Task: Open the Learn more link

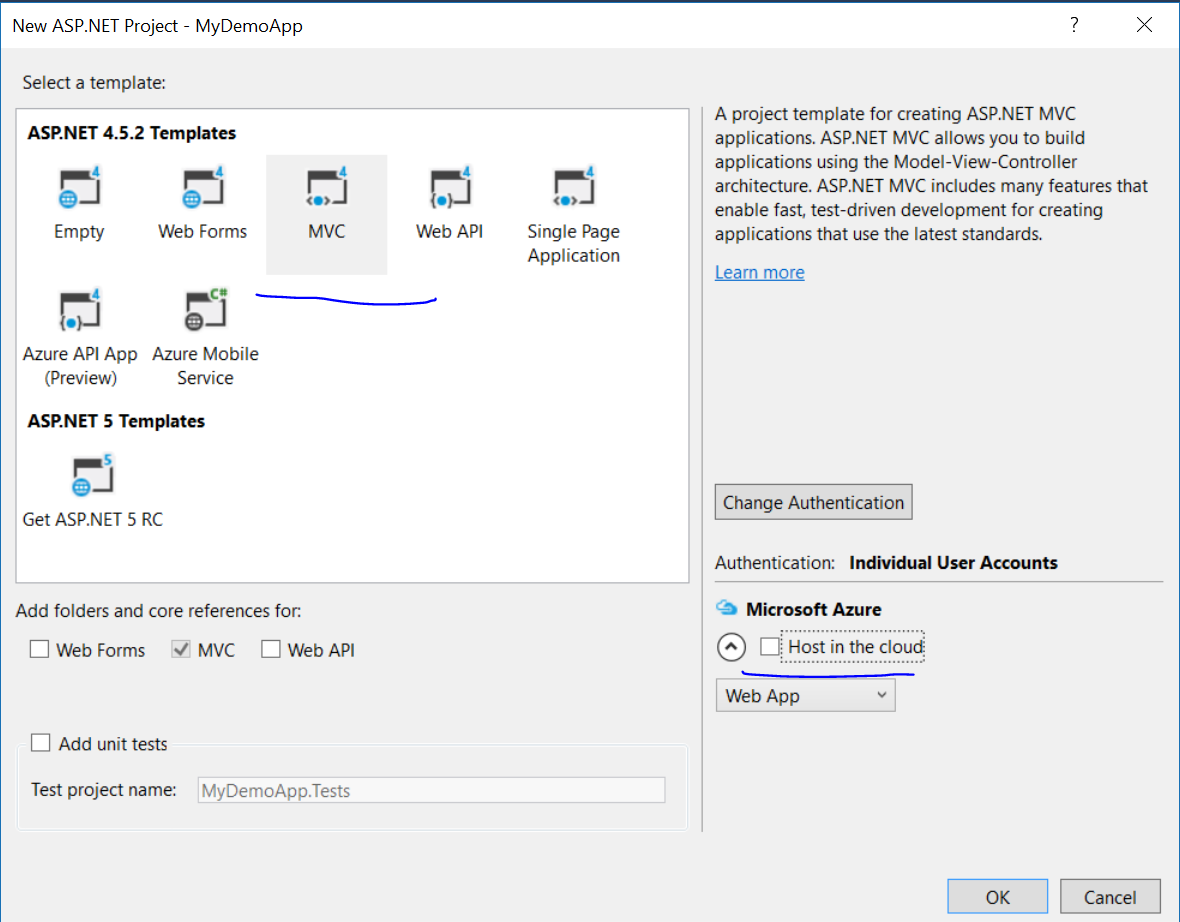Action: (759, 272)
